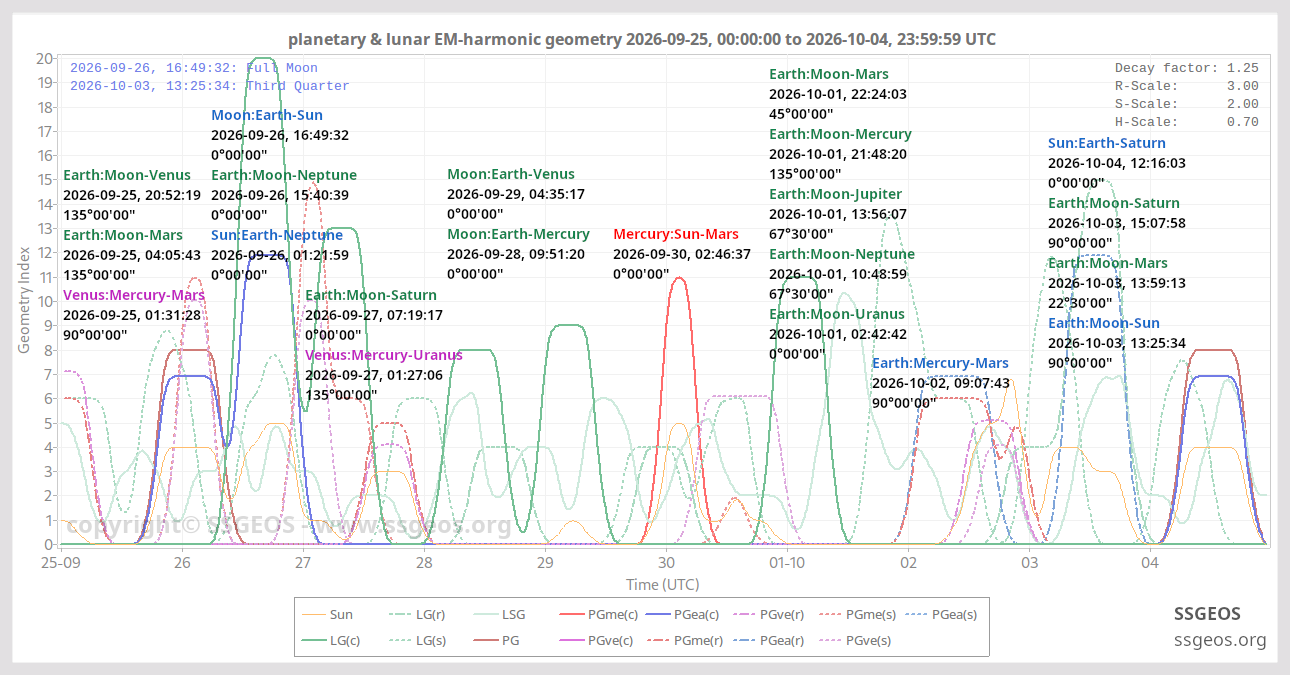Click the Sun:Earth-Saturn annotation label

(1107, 143)
